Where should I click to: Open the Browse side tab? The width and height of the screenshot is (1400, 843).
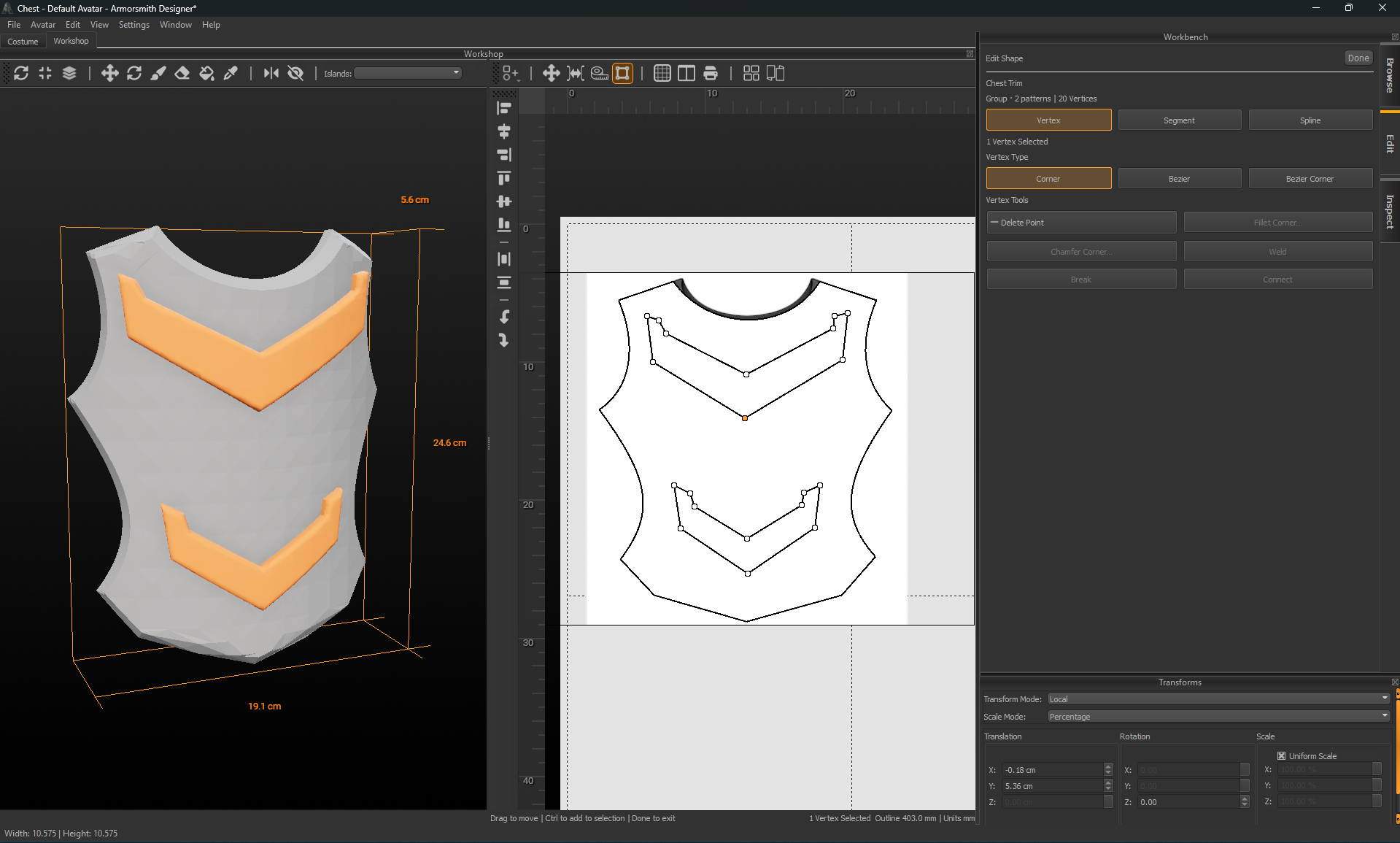point(1390,75)
